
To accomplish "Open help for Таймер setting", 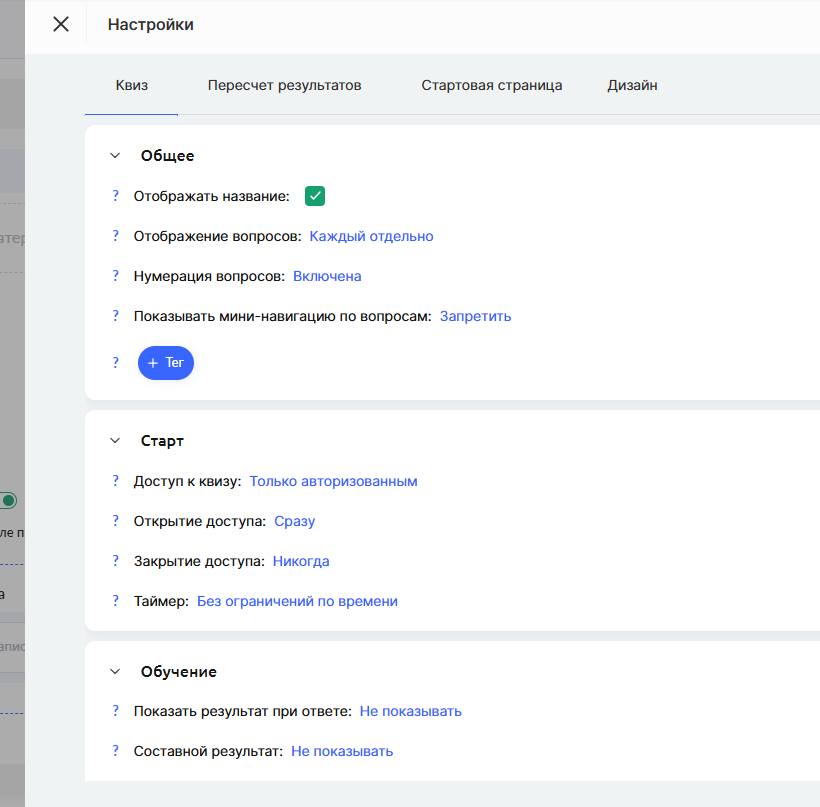I will [x=116, y=601].
